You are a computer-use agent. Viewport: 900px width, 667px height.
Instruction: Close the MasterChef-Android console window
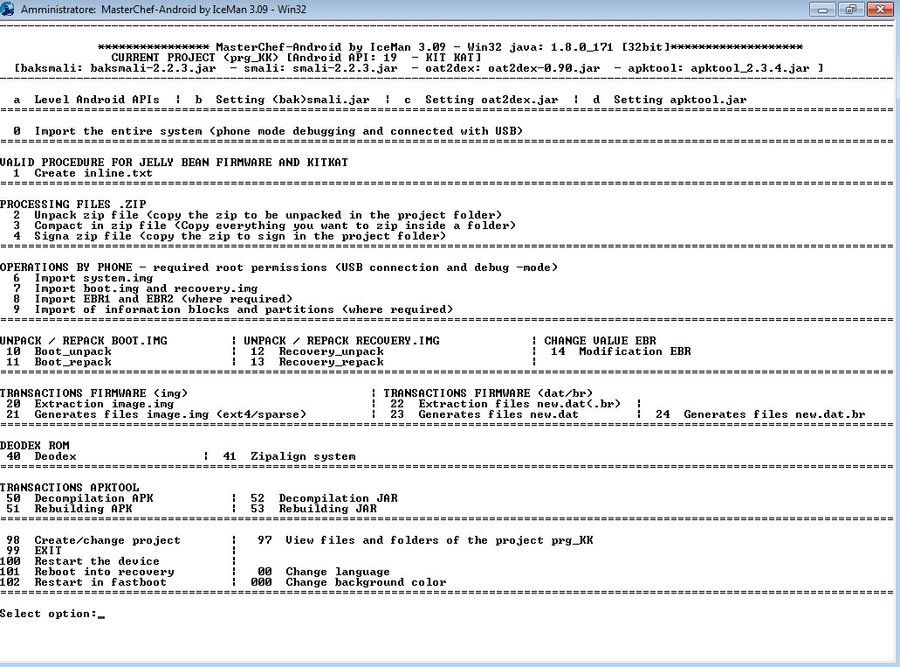[x=879, y=9]
